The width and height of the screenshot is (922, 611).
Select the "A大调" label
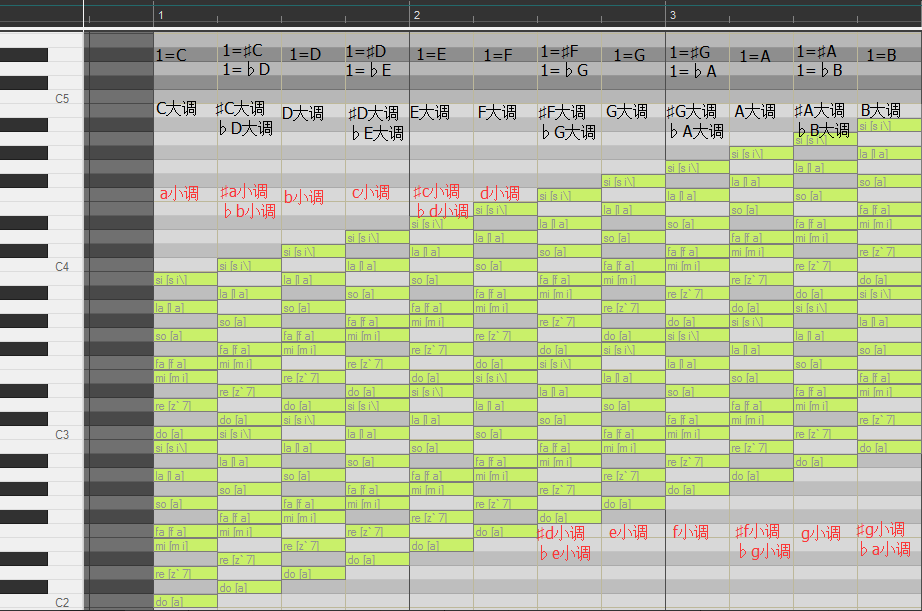755,111
